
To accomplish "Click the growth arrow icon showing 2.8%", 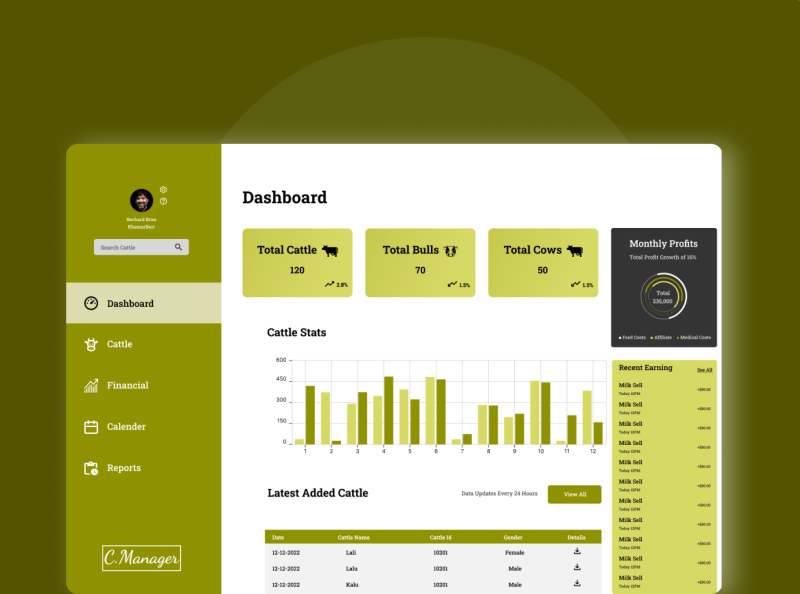I will coord(329,285).
